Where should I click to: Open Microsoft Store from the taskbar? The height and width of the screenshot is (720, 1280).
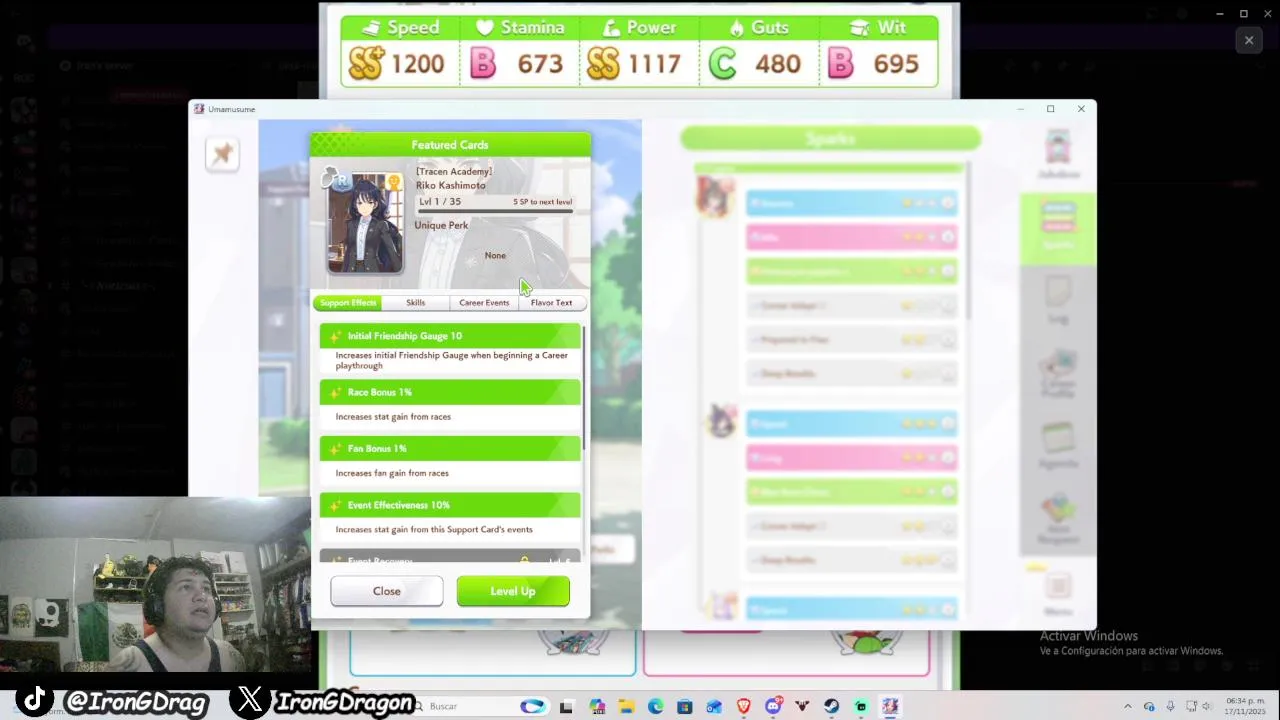click(x=685, y=707)
